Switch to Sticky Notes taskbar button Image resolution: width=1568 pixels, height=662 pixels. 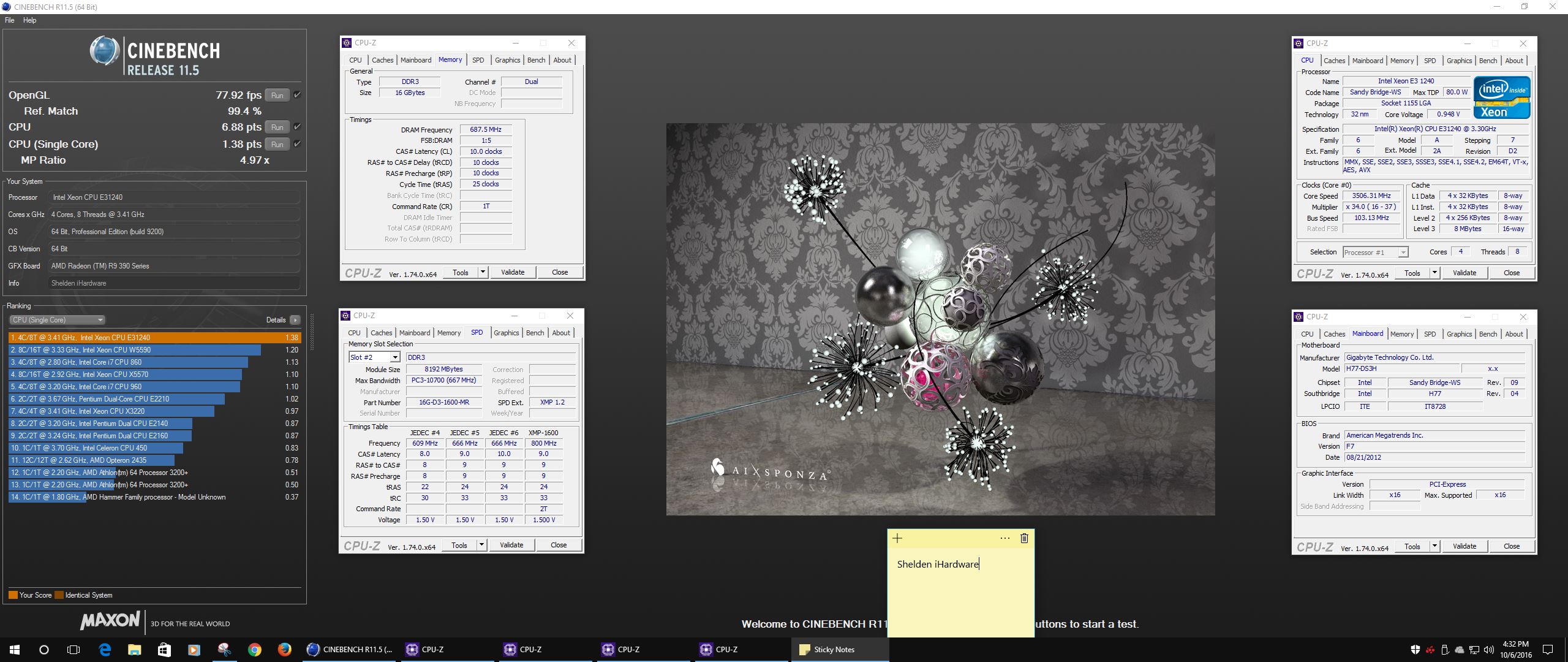(x=840, y=650)
